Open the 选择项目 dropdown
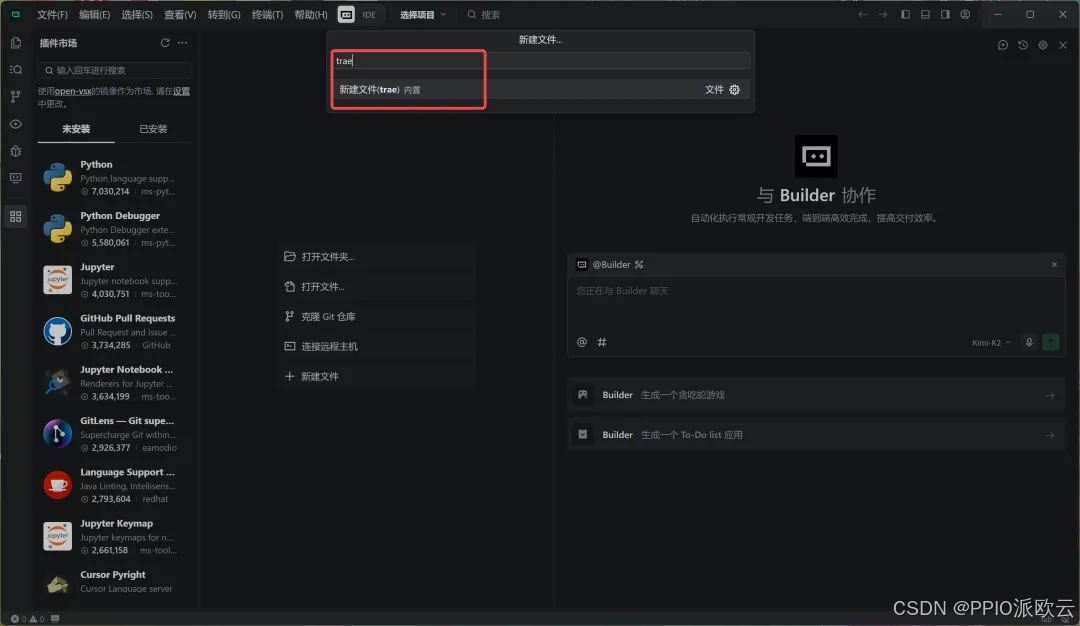1080x626 pixels. (x=423, y=14)
